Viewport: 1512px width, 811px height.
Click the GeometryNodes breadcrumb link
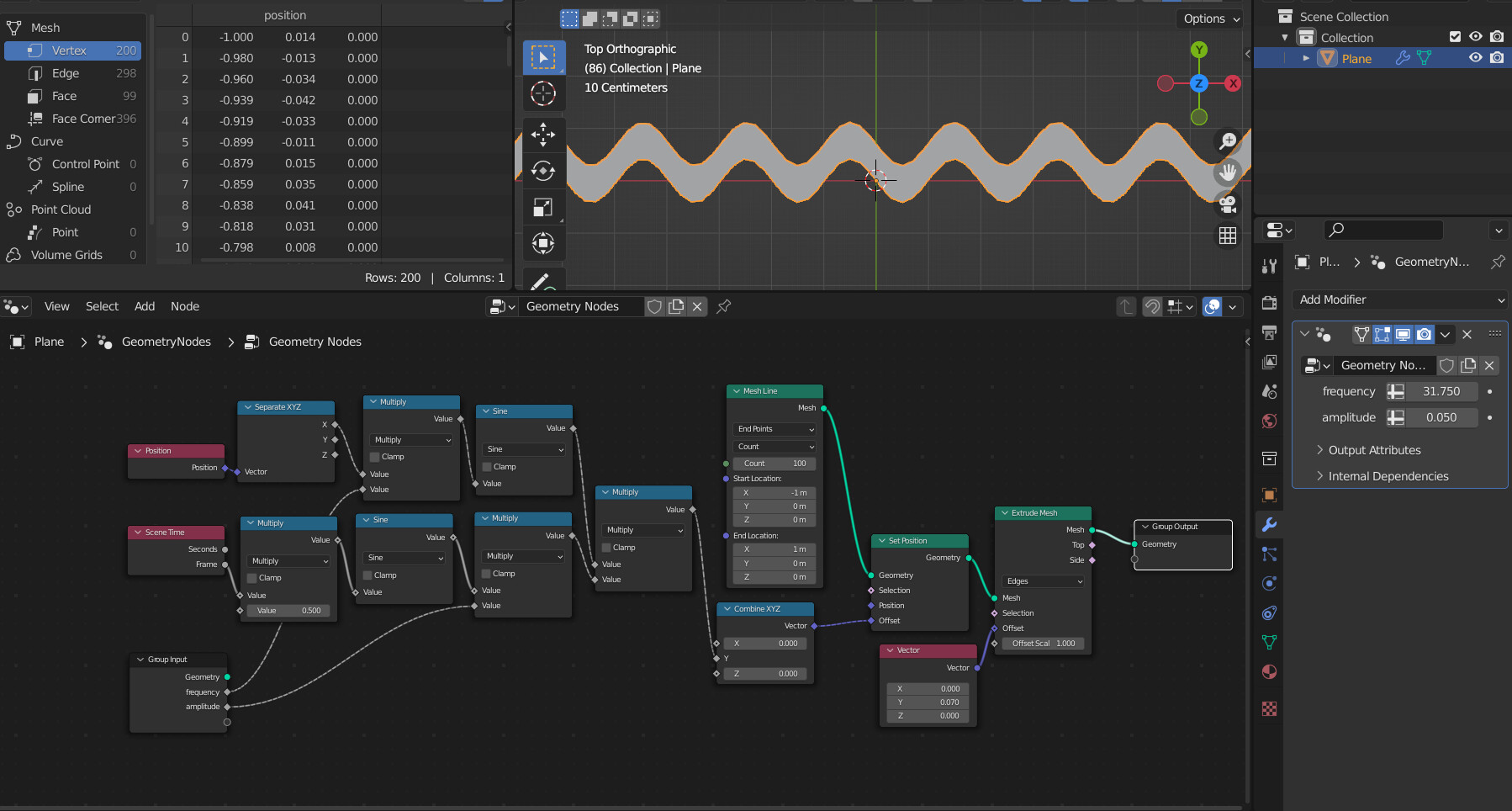[165, 342]
